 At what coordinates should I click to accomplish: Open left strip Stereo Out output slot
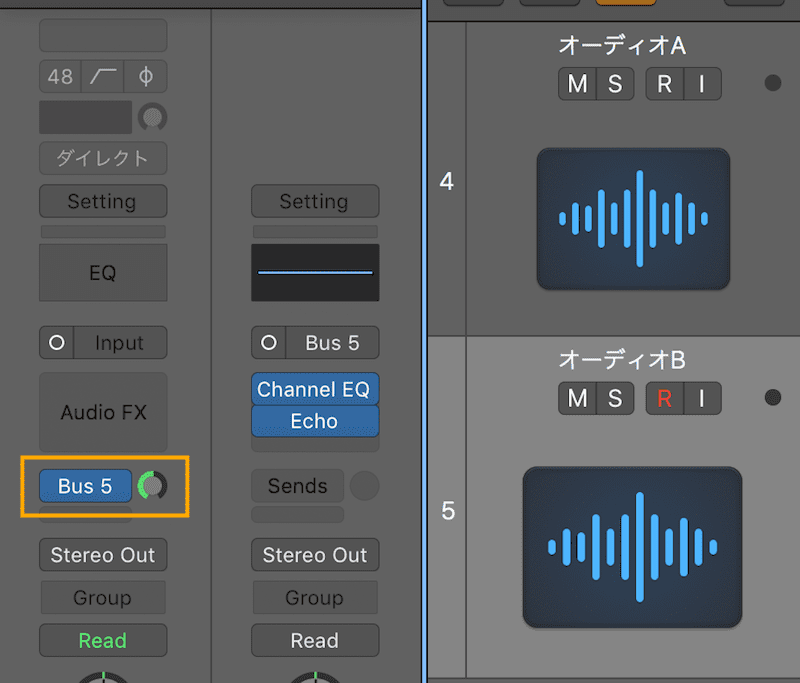[103, 554]
